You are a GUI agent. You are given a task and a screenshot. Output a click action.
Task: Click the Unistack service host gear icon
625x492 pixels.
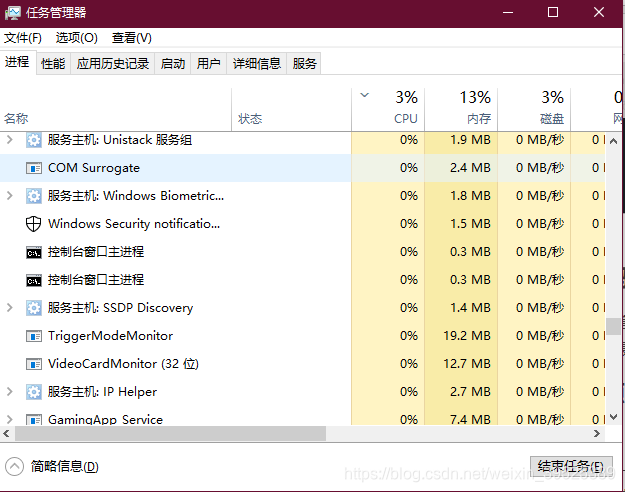point(34,140)
